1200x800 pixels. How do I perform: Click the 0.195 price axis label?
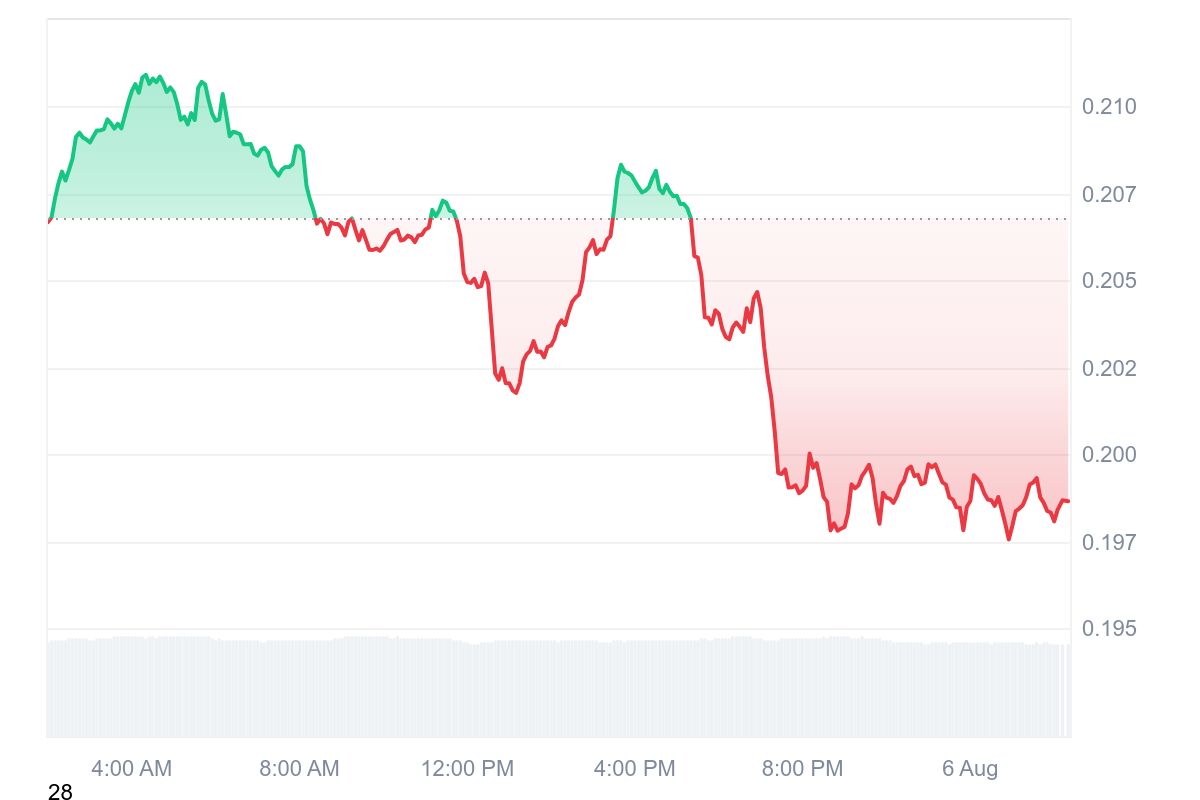click(x=1109, y=629)
